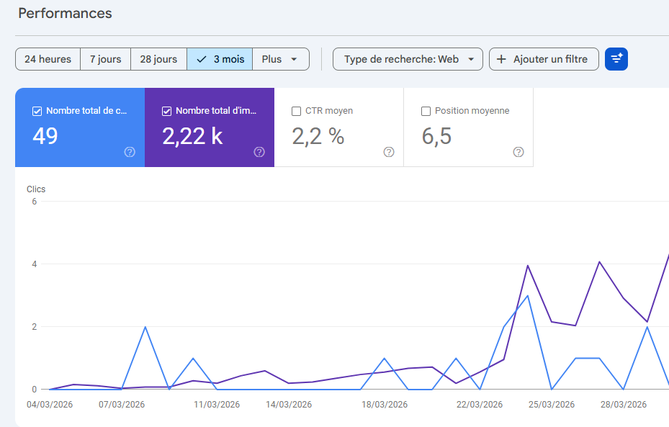This screenshot has height=427, width=669.
Task: Click the checkmark icon on 3 mois
Action: coord(202,59)
